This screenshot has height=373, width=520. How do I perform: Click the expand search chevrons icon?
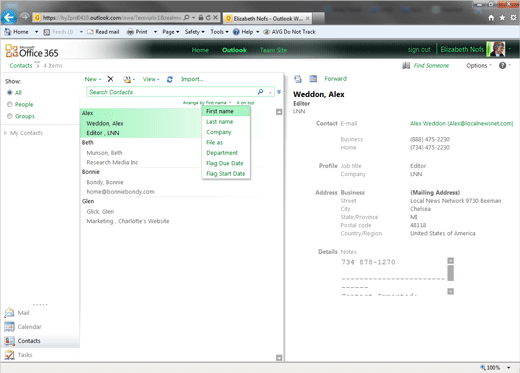[279, 92]
